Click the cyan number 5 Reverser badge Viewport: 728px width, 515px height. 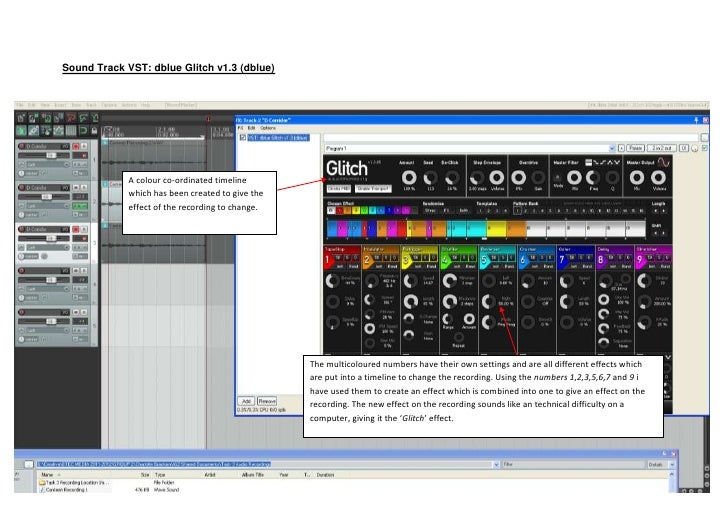tap(484, 261)
